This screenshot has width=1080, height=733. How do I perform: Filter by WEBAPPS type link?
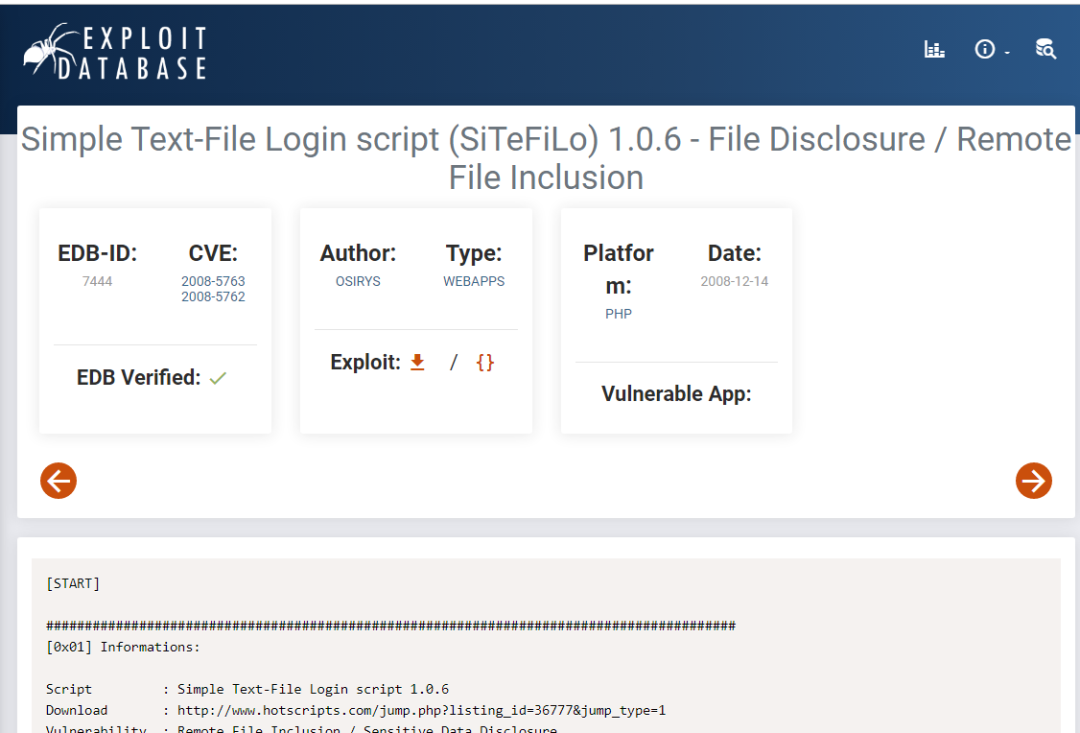point(474,281)
